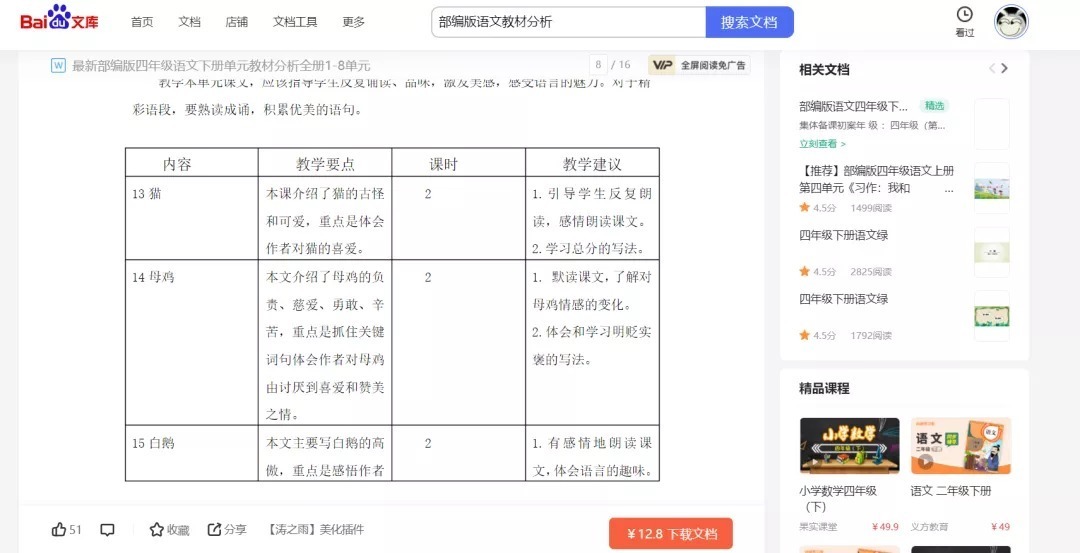The height and width of the screenshot is (553, 1080).
Task: Click the 分享 share icon
Action: pyautogui.click(x=214, y=530)
